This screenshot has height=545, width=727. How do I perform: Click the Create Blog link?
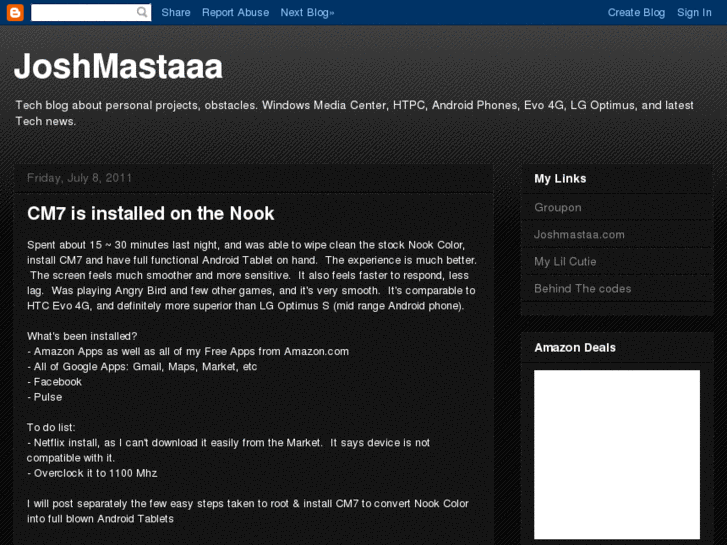pos(636,13)
